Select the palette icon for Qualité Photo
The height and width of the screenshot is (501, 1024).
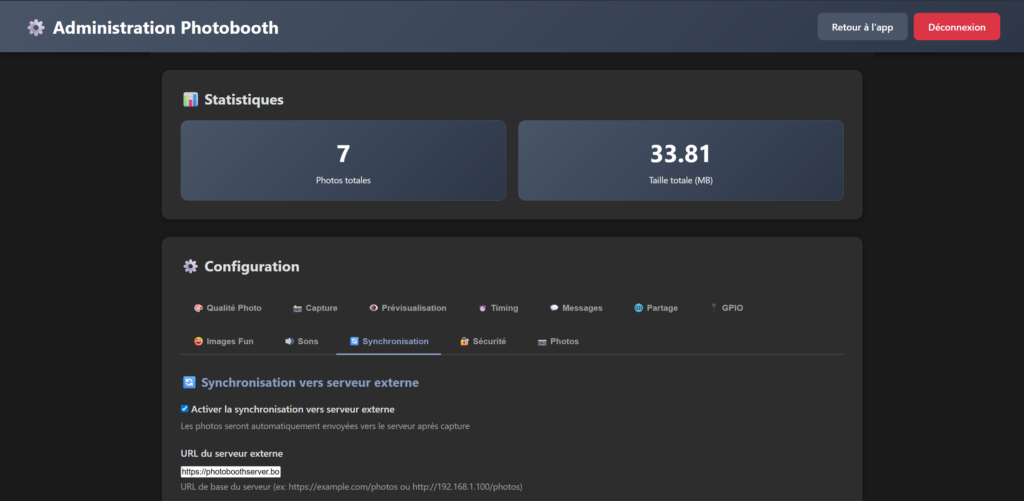click(x=198, y=308)
